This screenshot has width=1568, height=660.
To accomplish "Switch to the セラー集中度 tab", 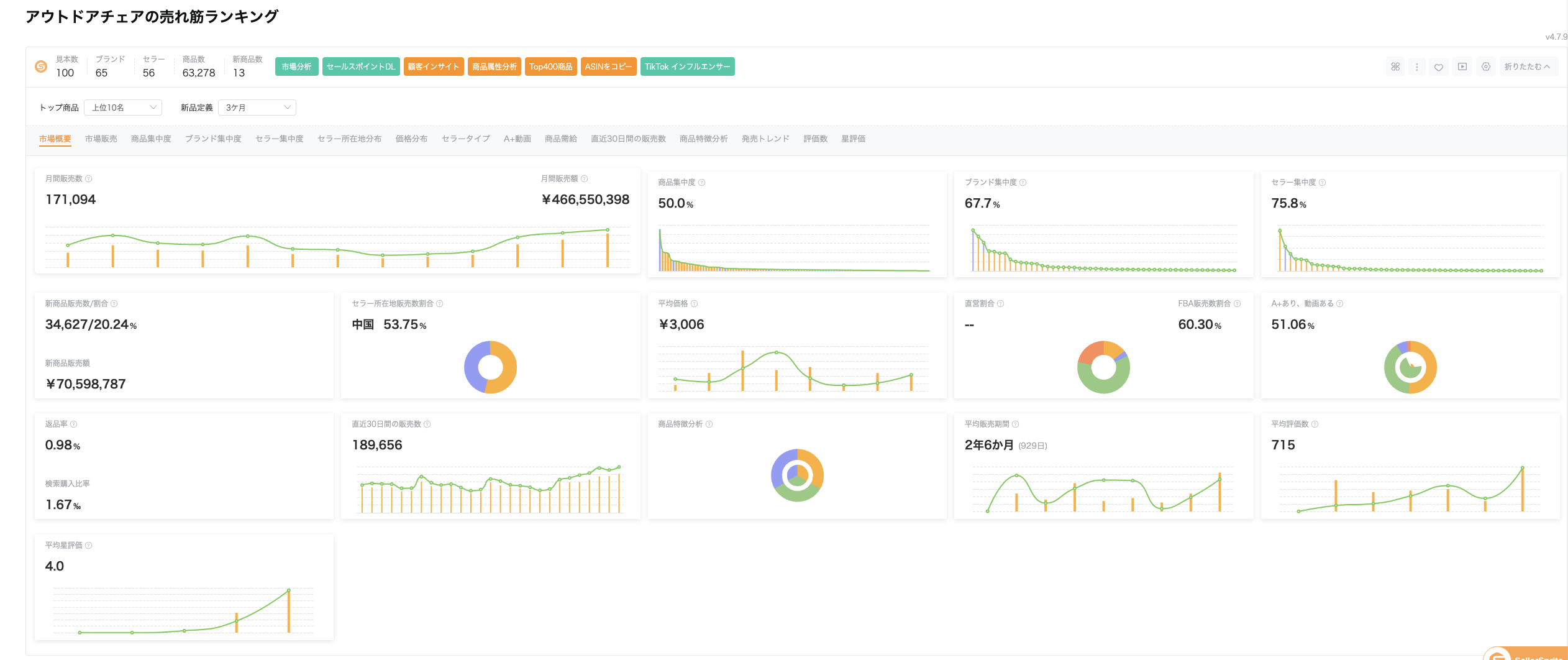I will click(280, 139).
